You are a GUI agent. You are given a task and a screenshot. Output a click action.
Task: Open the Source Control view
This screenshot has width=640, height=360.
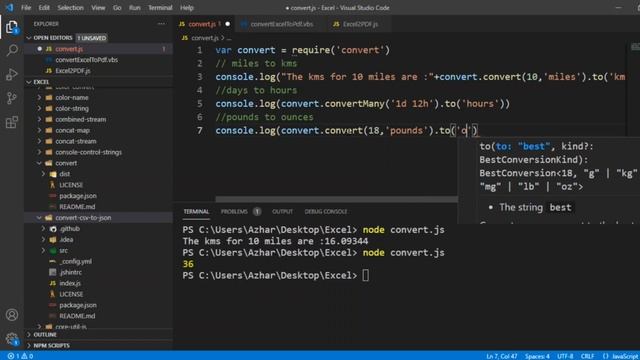[x=12, y=98]
